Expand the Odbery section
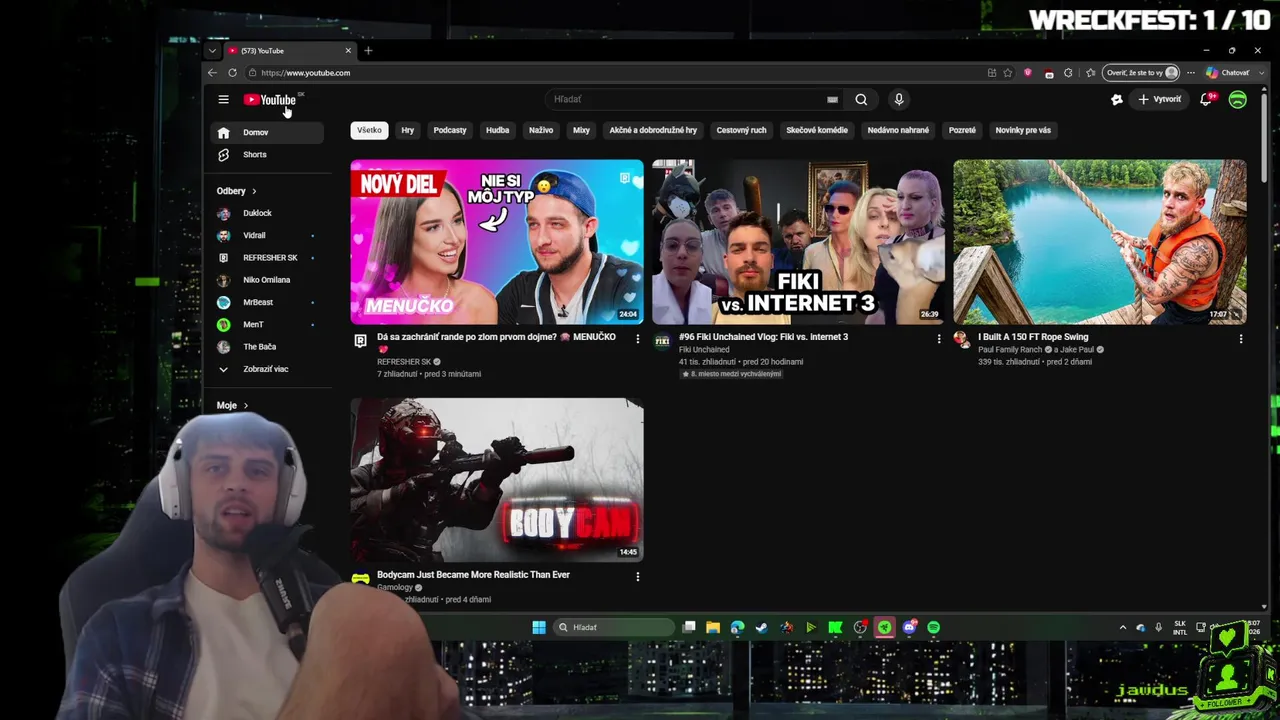 (x=237, y=191)
